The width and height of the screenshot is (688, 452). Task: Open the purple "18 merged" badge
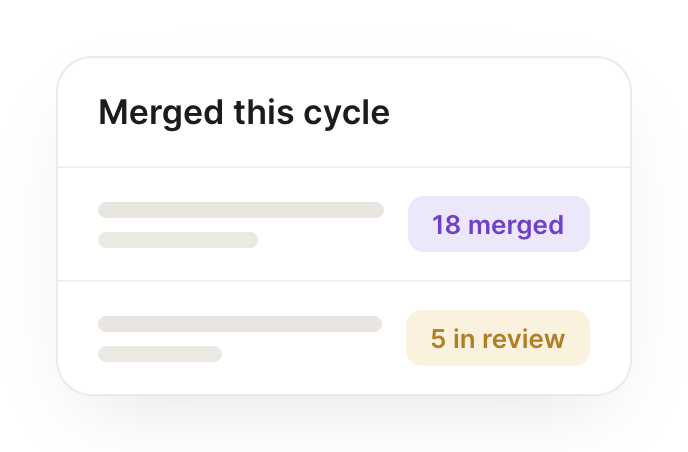[499, 224]
